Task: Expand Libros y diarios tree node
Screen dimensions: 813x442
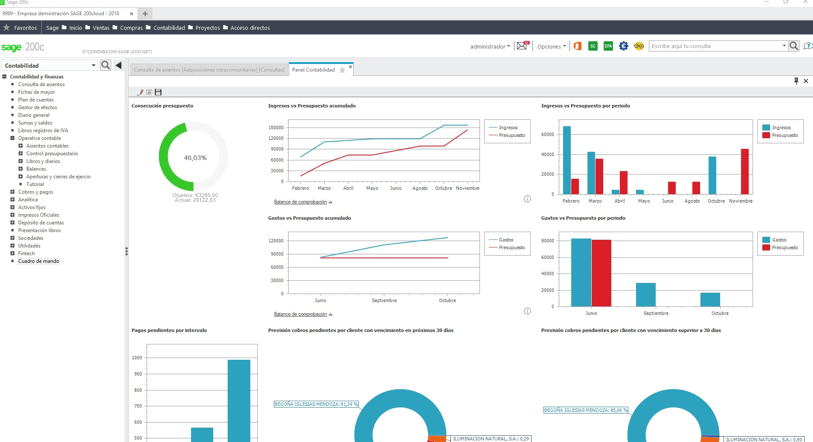Action: (21, 161)
